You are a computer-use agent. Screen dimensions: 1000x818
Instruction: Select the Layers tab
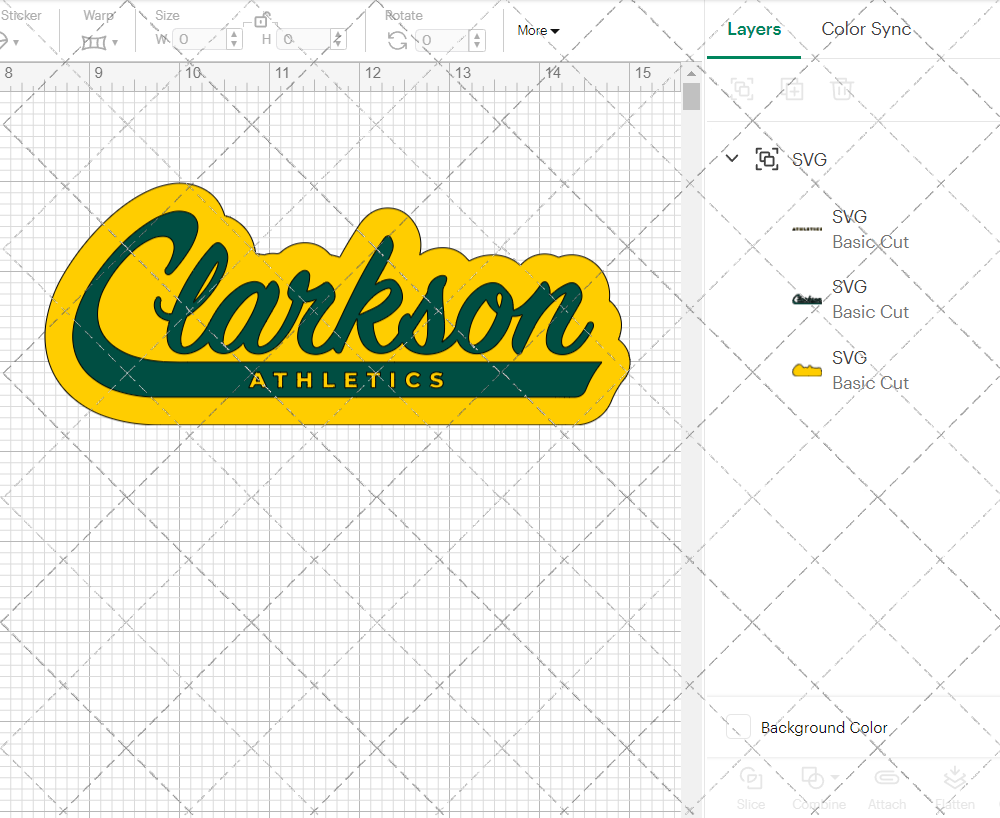(754, 29)
